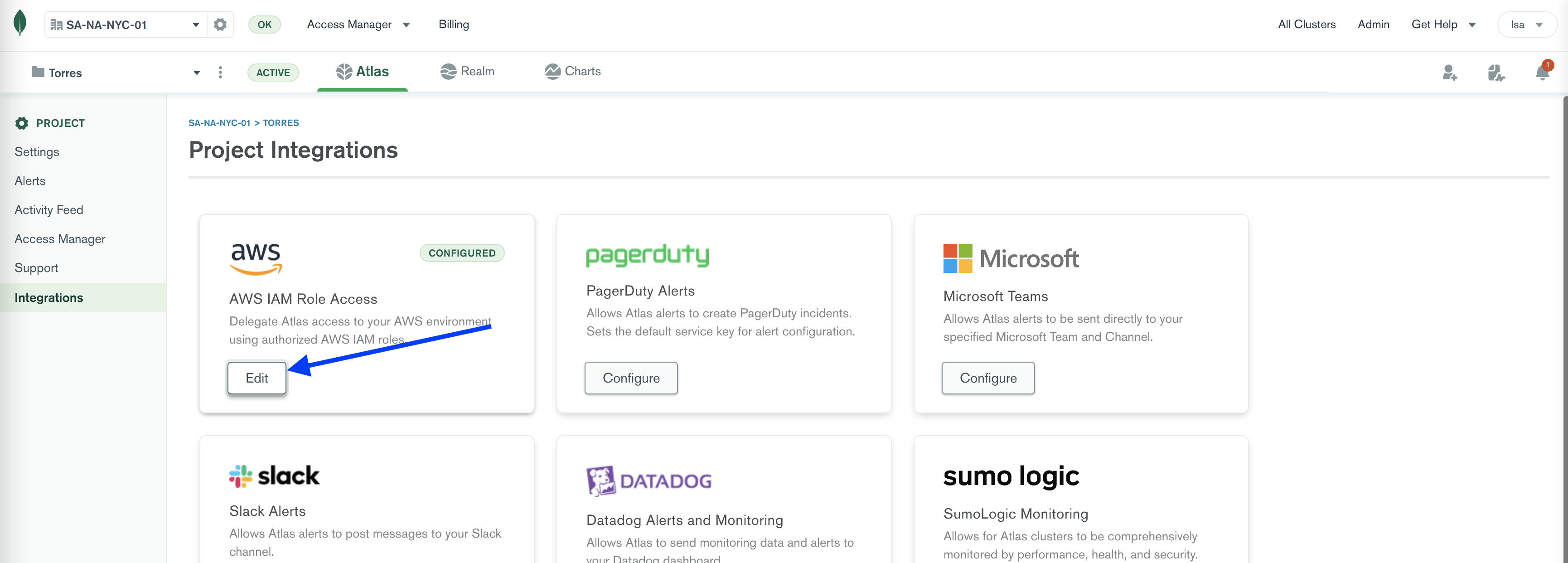Open organization settings gear icon
1568x563 pixels.
[x=220, y=24]
